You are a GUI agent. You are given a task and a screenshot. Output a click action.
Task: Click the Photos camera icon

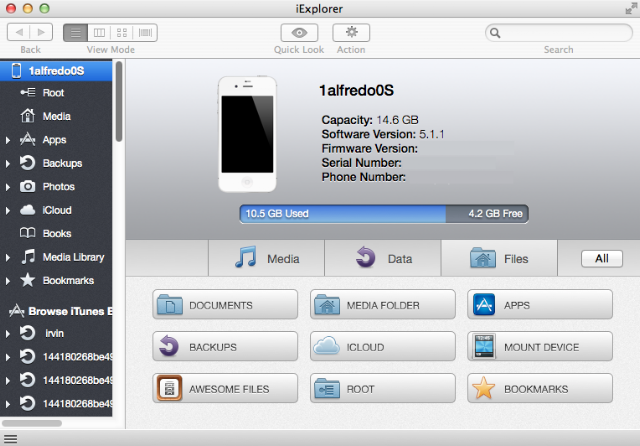pos(27,186)
